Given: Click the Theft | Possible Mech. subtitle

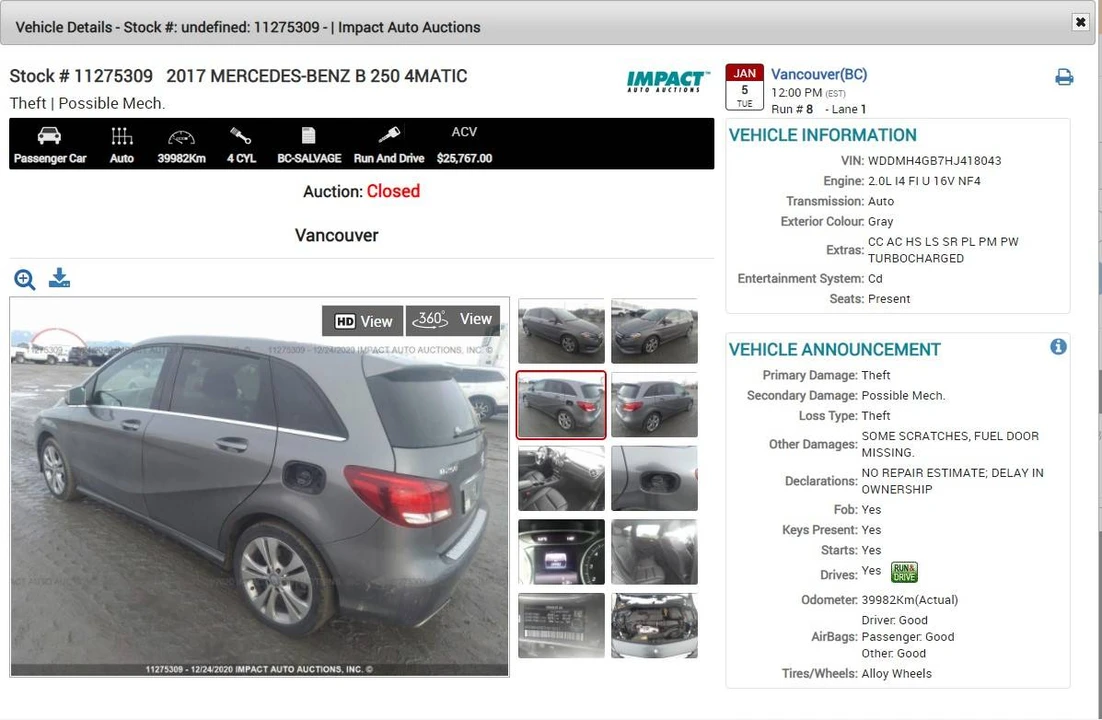Looking at the screenshot, I should pyautogui.click(x=87, y=103).
